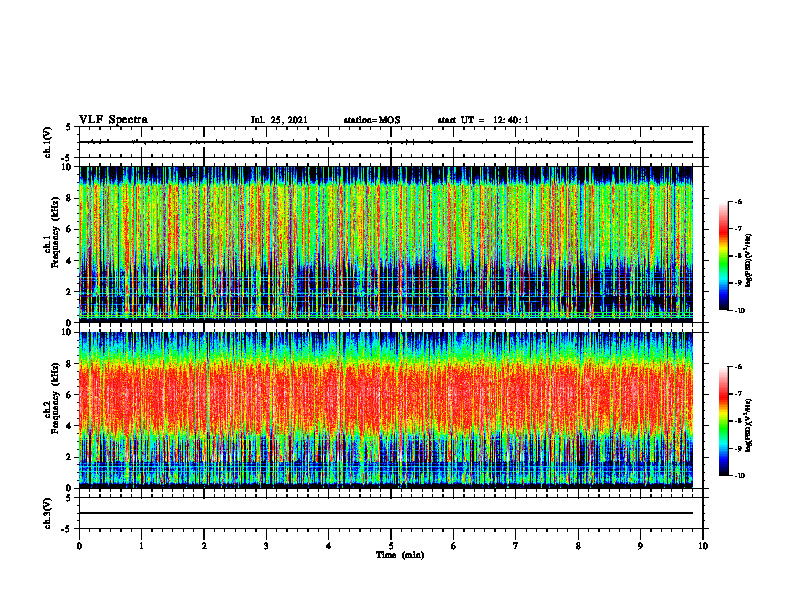Click the "VLF Spectra" title text

(113, 120)
